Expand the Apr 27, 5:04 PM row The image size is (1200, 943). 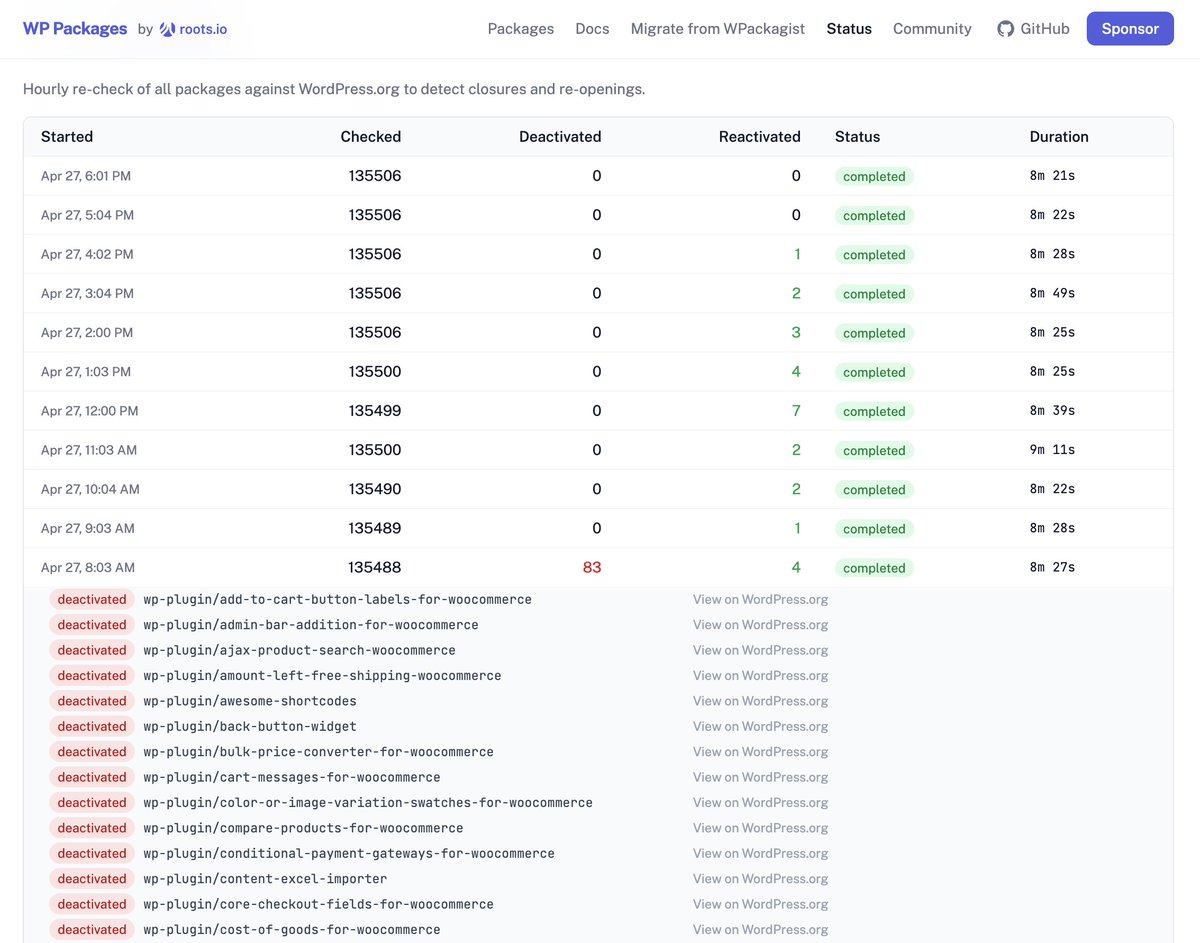point(598,215)
